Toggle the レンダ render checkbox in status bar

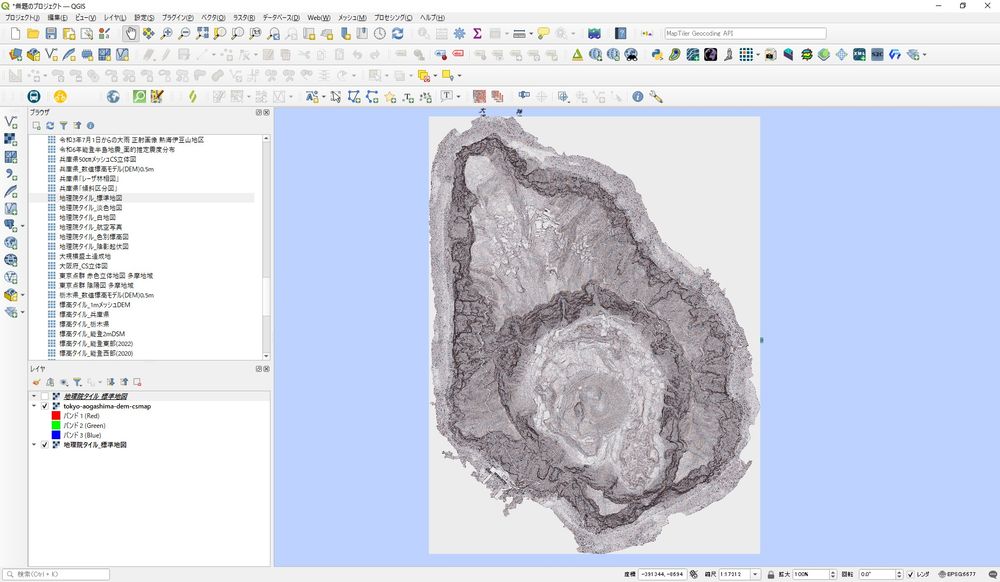(909, 575)
